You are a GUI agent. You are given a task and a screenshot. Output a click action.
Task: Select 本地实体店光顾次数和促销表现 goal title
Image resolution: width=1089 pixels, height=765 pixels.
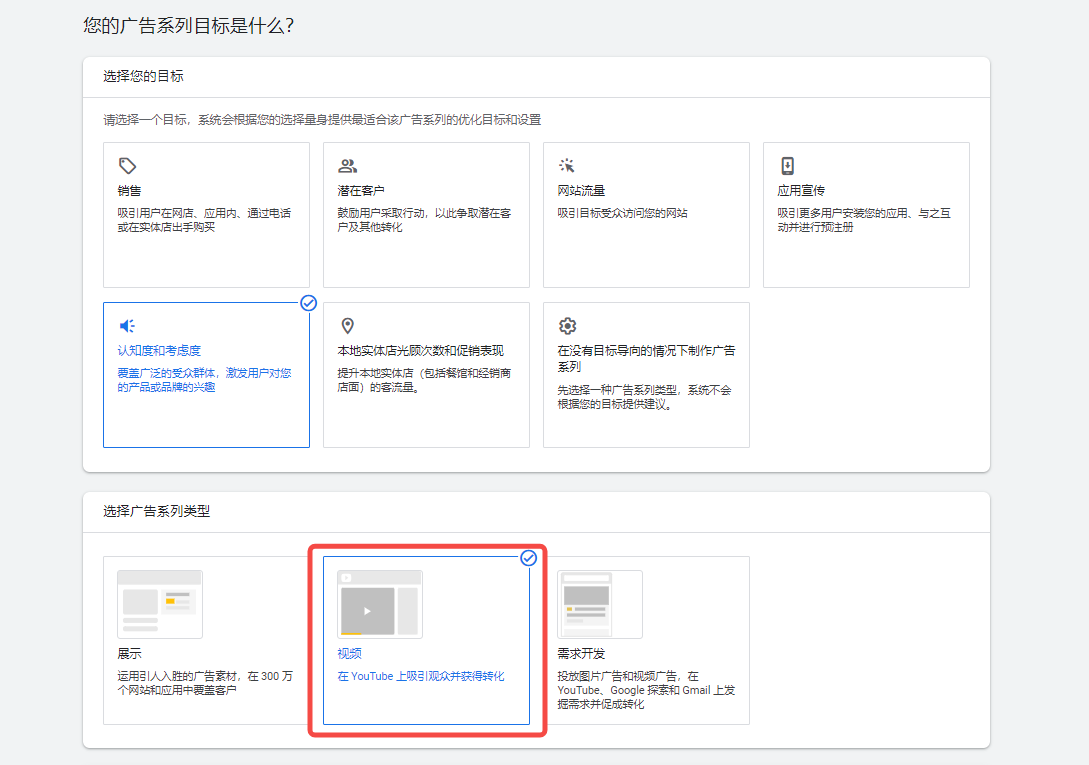(x=420, y=351)
